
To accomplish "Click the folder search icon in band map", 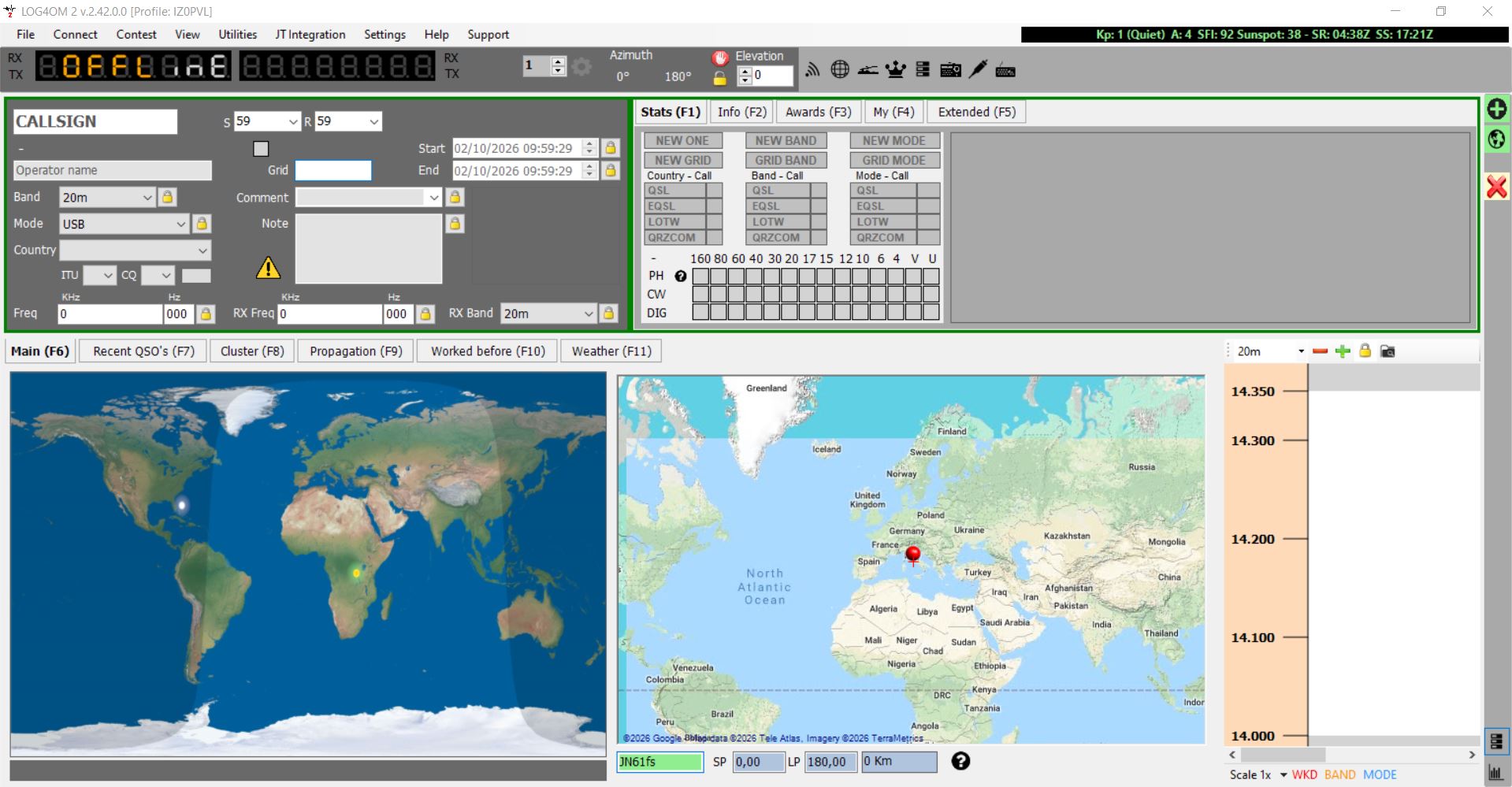I will [x=1388, y=351].
